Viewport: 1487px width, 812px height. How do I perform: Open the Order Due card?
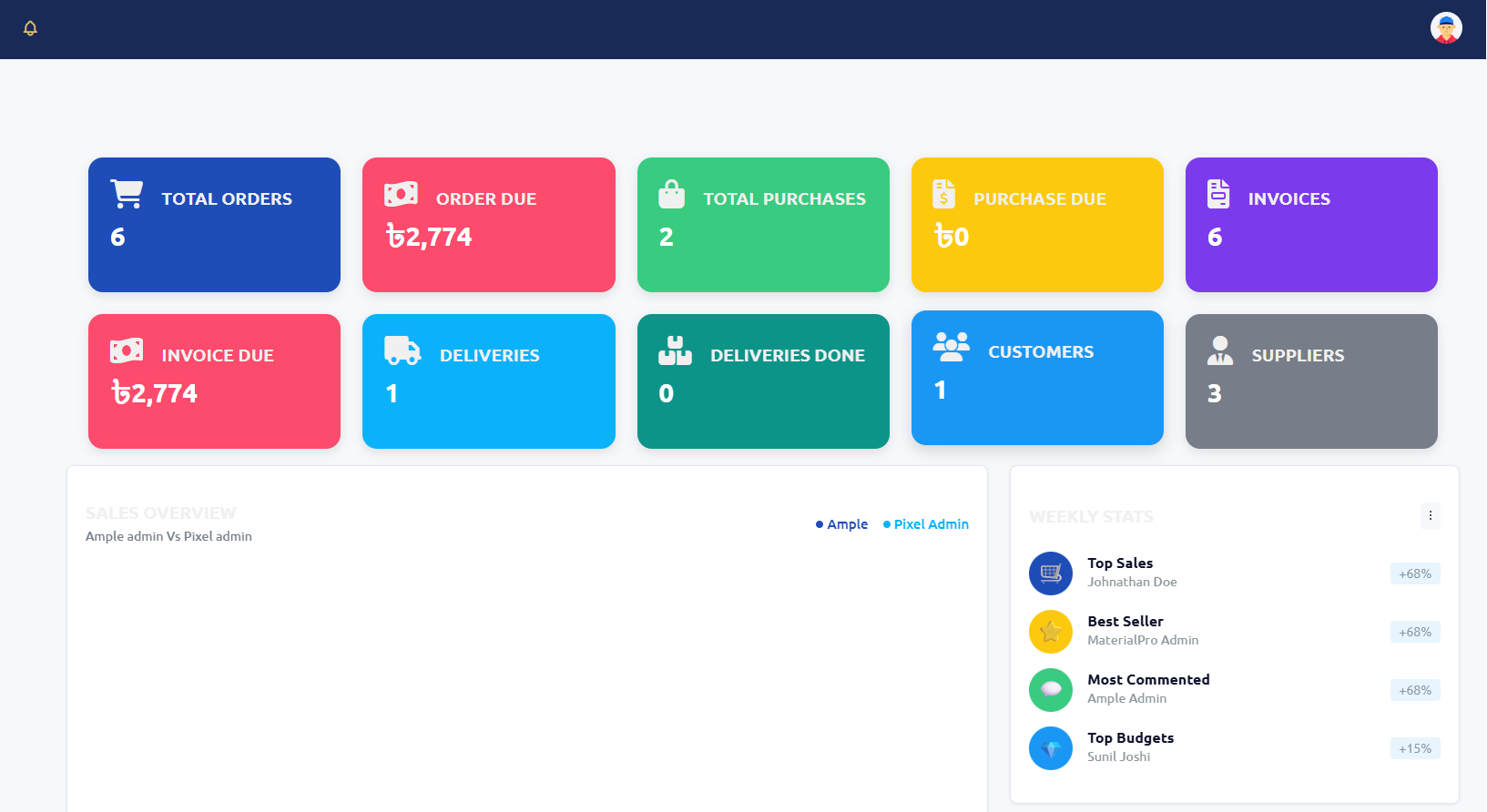click(489, 225)
